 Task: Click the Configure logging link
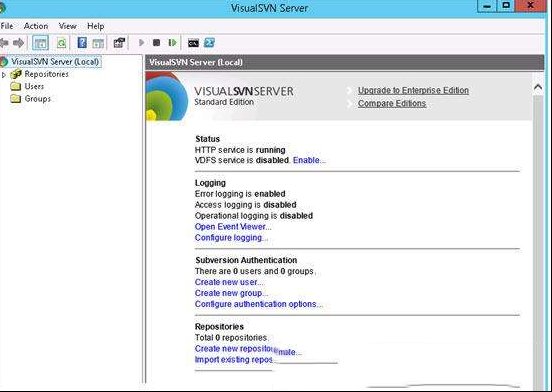231,238
